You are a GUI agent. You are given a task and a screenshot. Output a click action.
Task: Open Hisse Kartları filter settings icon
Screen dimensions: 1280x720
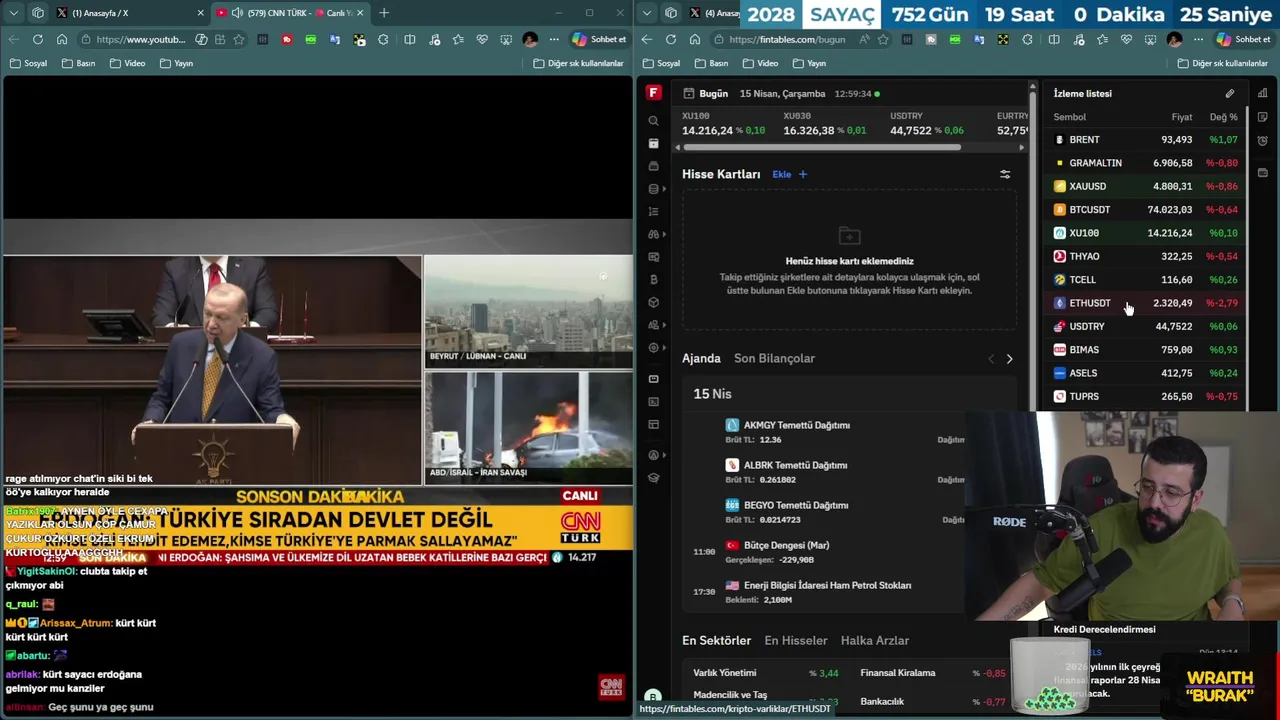coord(1005,174)
